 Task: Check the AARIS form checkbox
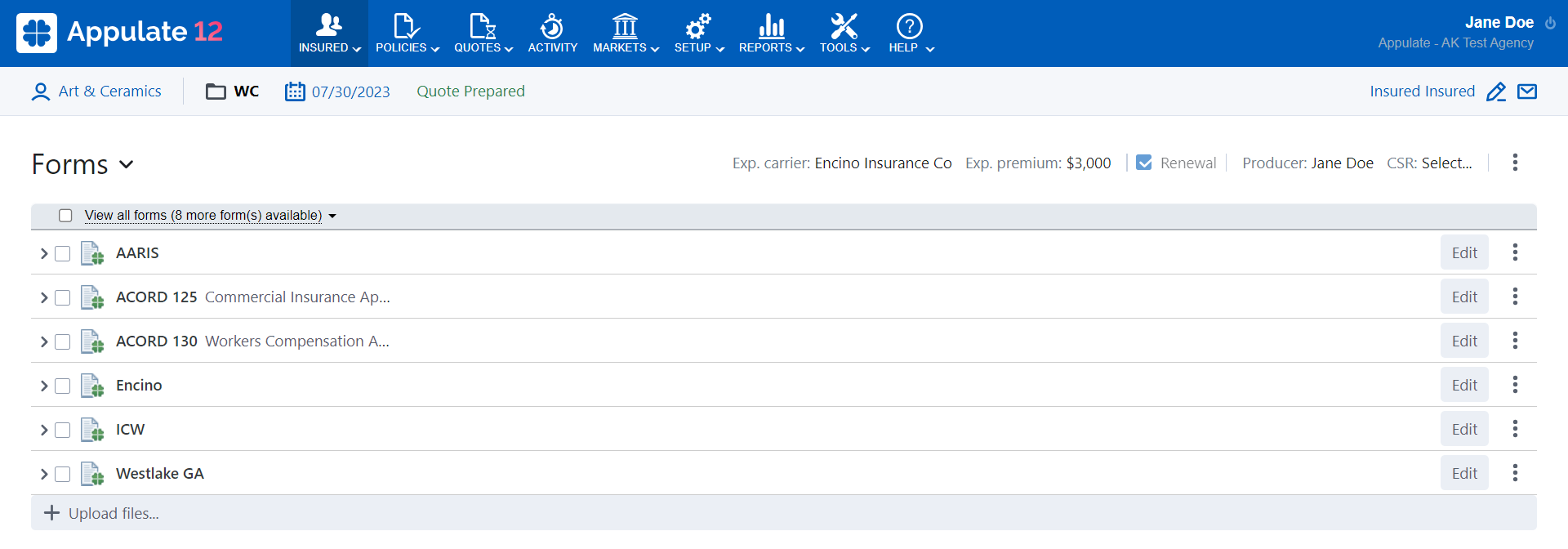[63, 254]
